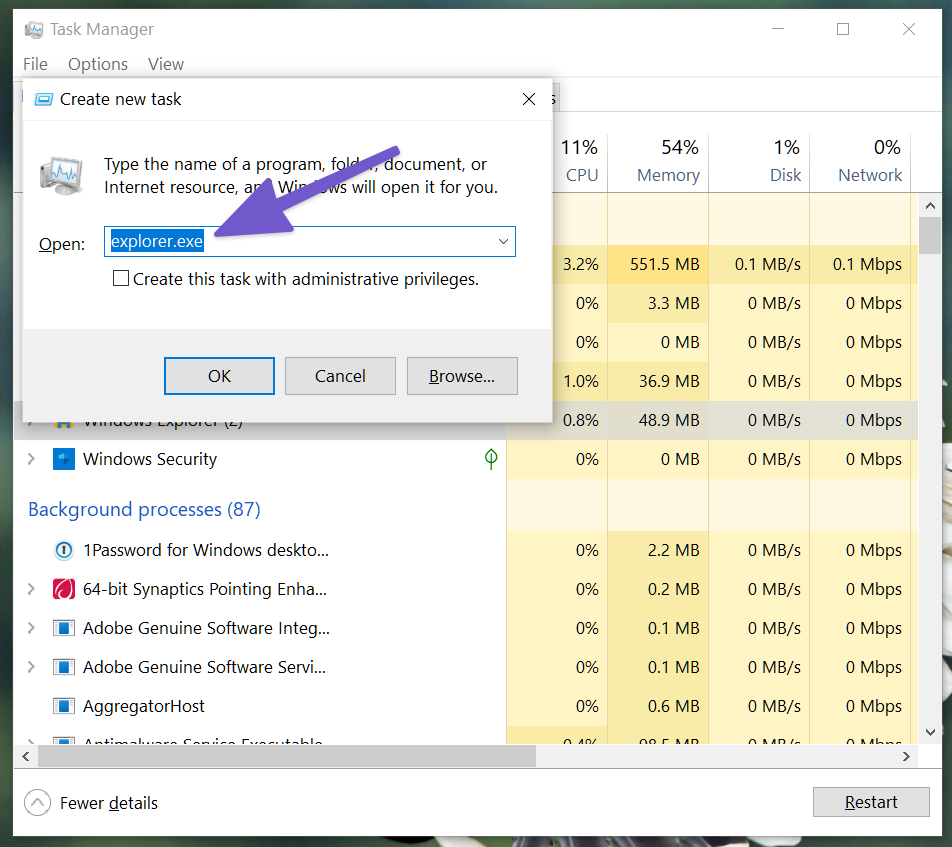Click the Run monitor icon in dialog
The height and width of the screenshot is (847, 952).
61,175
